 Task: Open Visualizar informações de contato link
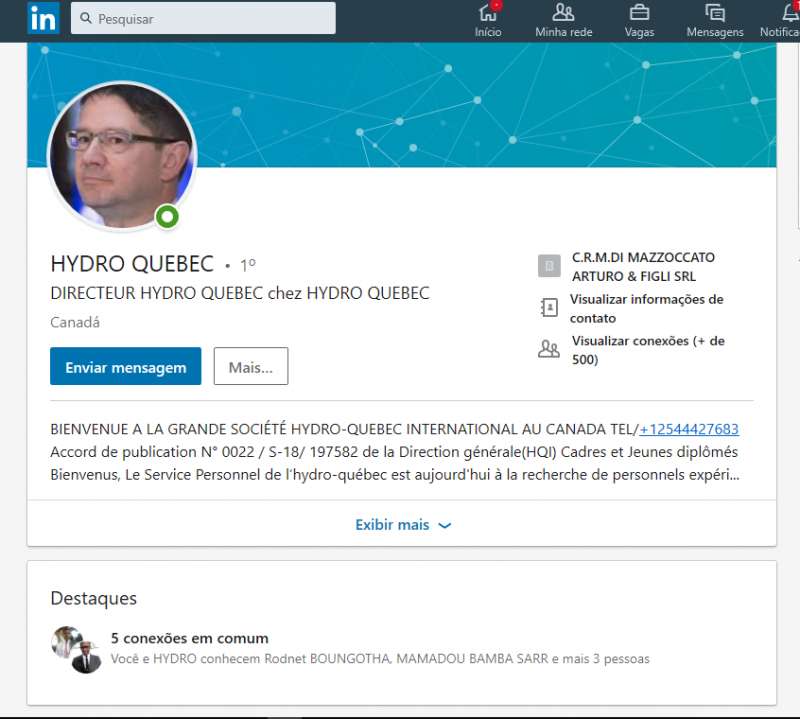coord(646,308)
